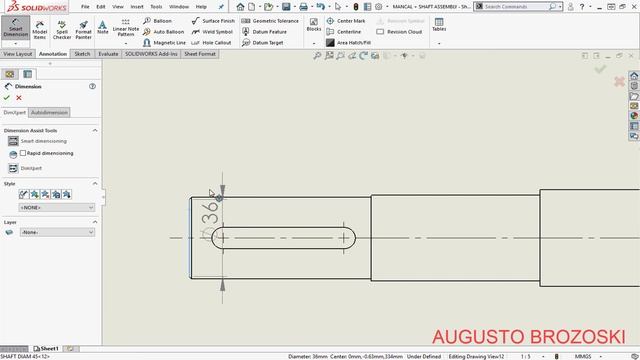Viewport: 640px width, 360px height.
Task: Add a Datum Feature symbol
Action: coord(264,32)
